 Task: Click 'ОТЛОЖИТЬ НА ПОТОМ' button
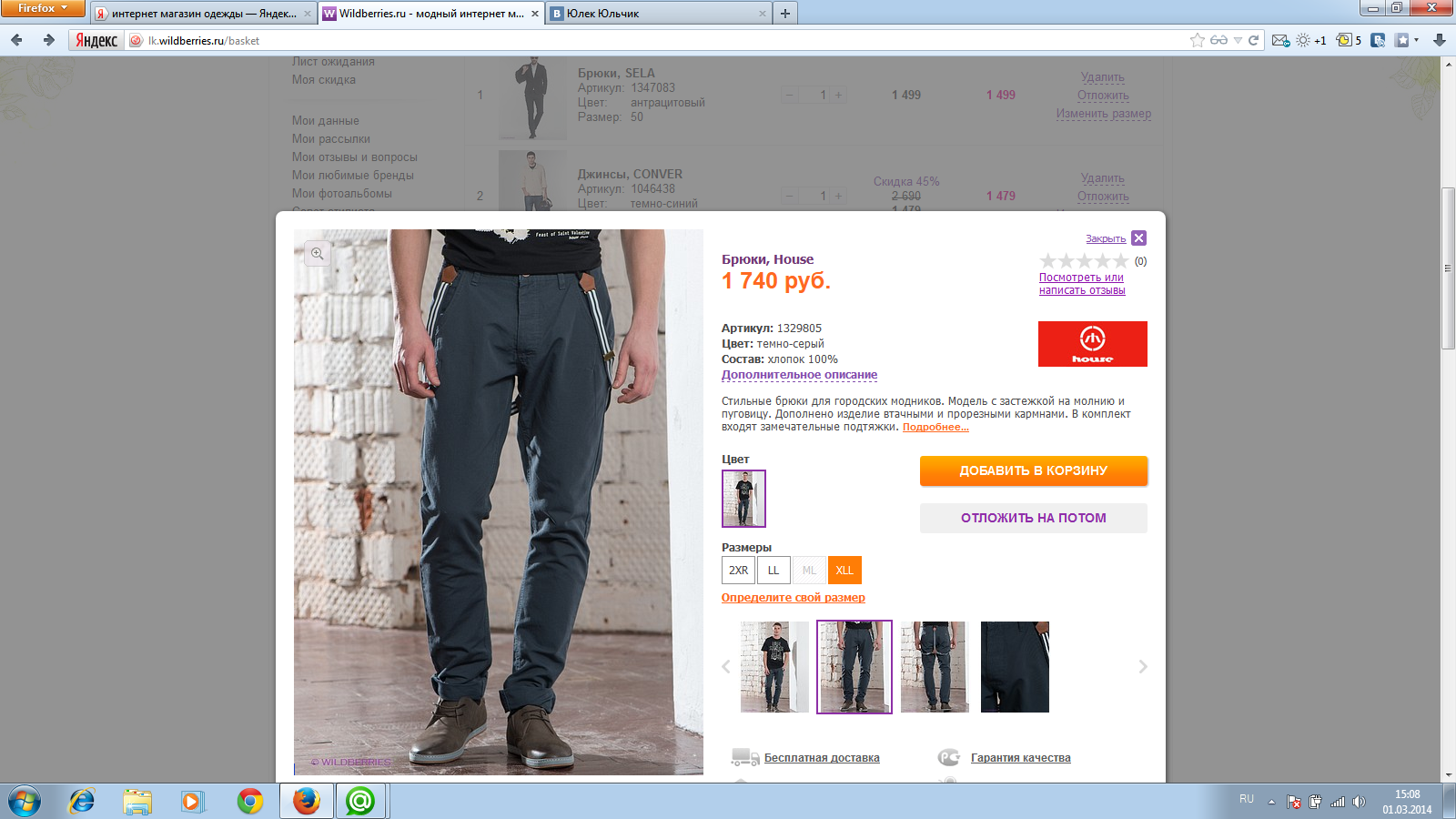click(1034, 518)
